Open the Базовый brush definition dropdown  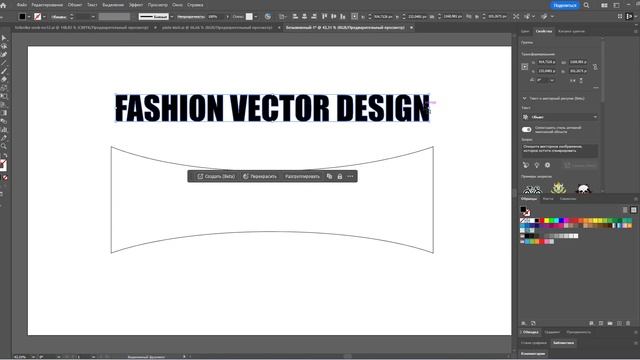tap(171, 17)
